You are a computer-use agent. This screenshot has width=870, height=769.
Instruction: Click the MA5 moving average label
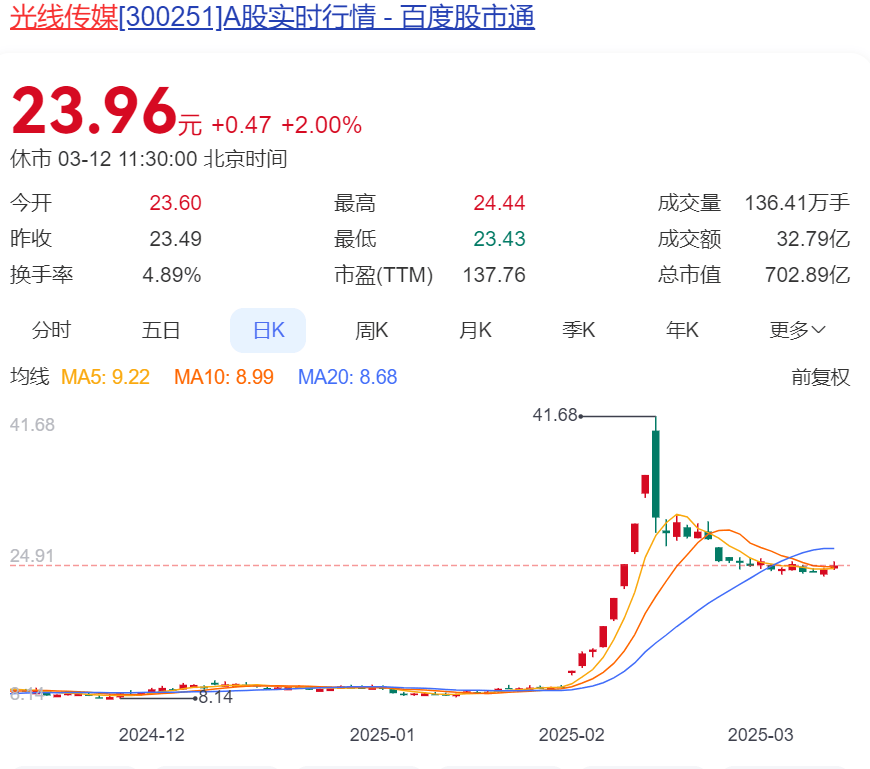pyautogui.click(x=106, y=377)
